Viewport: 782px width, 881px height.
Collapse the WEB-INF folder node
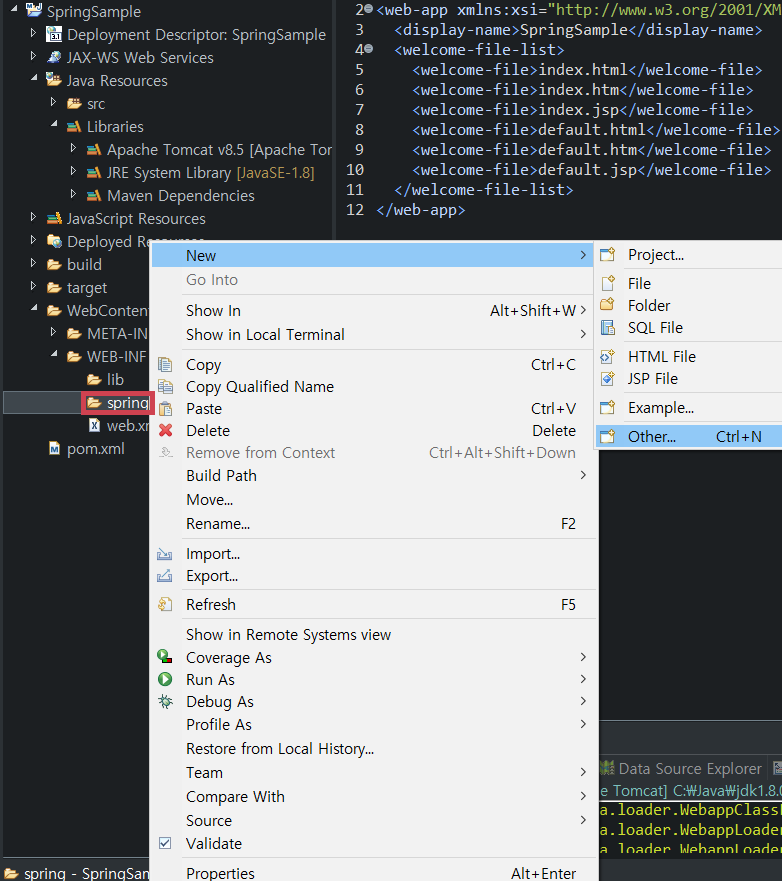[x=55, y=354]
